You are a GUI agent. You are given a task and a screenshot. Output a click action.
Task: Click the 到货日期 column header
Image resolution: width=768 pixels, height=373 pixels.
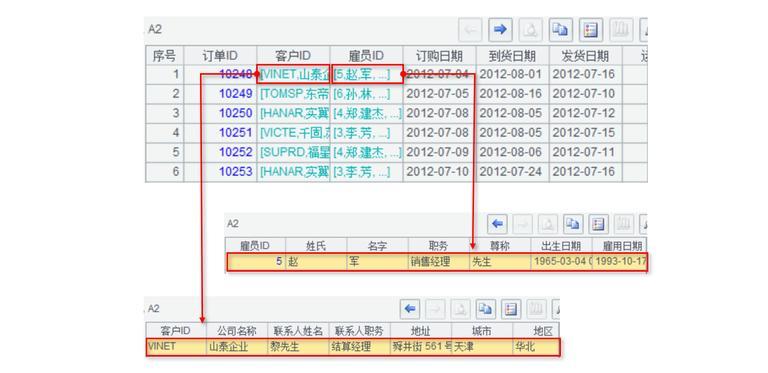point(512,56)
